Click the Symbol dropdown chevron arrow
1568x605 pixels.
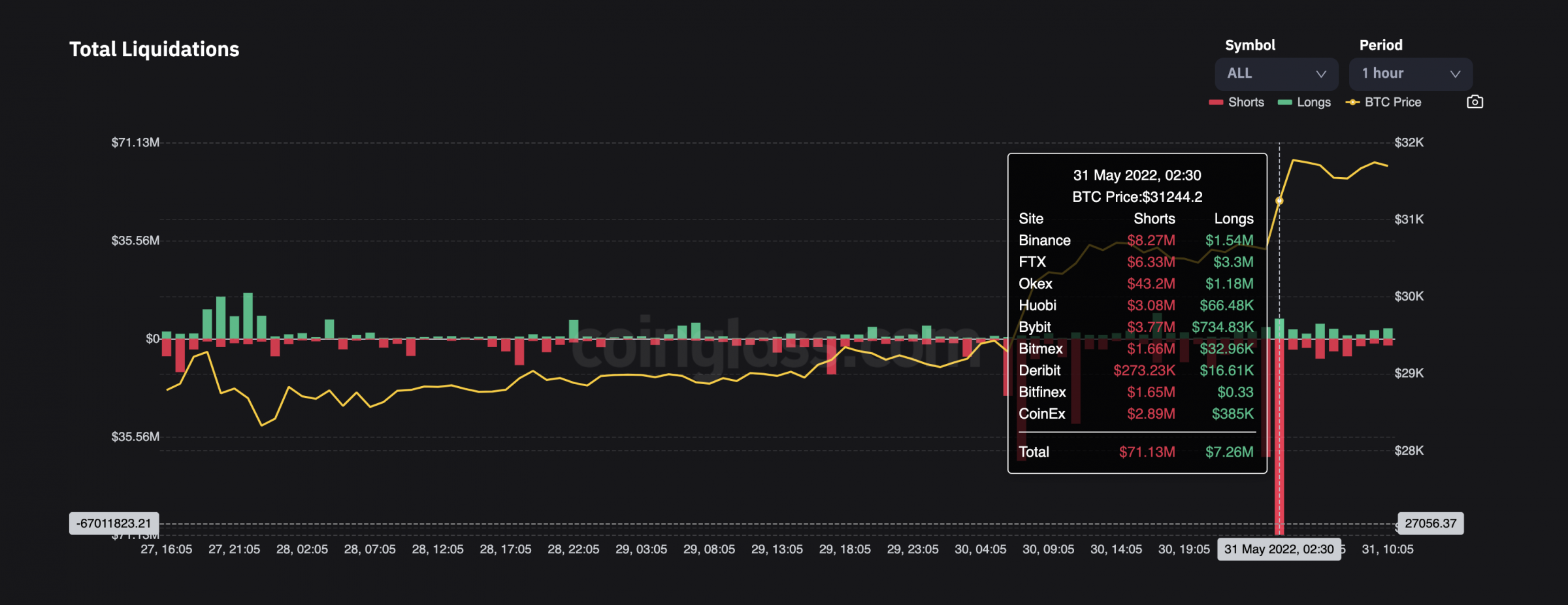tap(1320, 74)
